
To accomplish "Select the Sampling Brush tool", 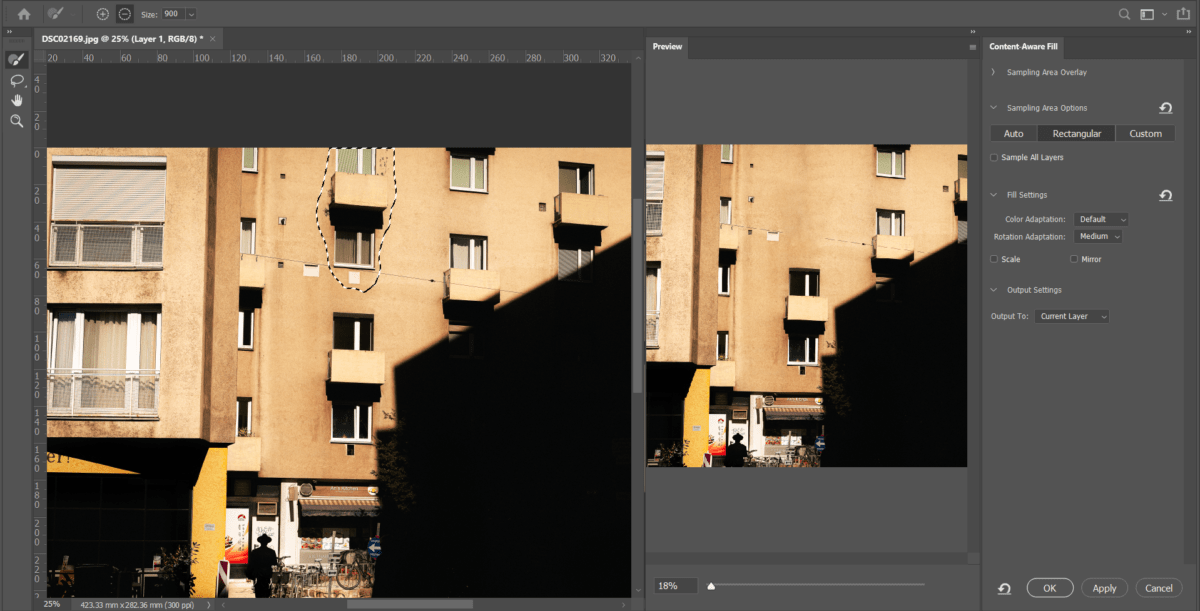I will 16,58.
